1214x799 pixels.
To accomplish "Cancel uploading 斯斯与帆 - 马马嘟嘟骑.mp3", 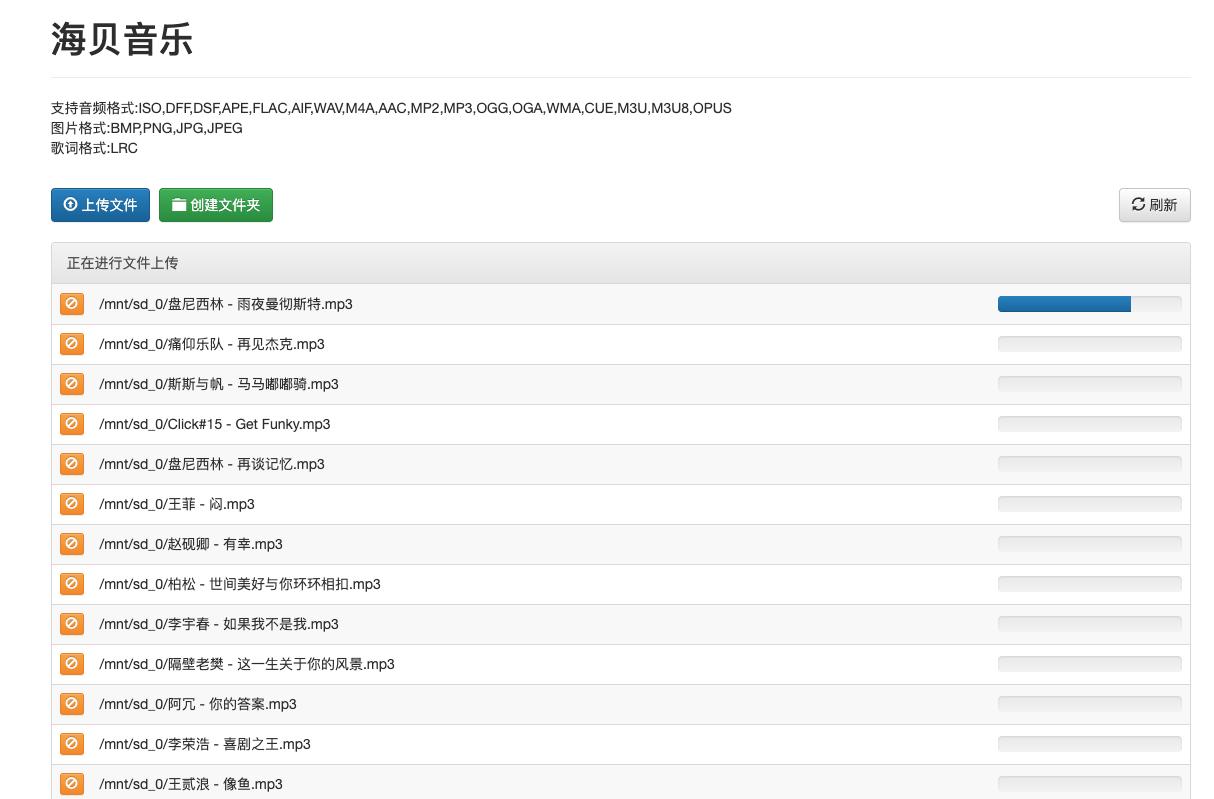I will point(71,383).
